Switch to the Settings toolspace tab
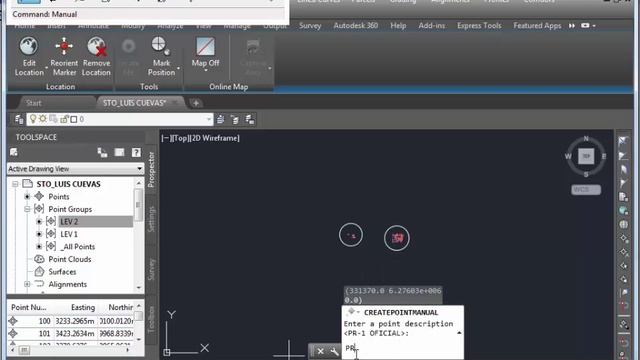640x360 pixels. [151, 219]
